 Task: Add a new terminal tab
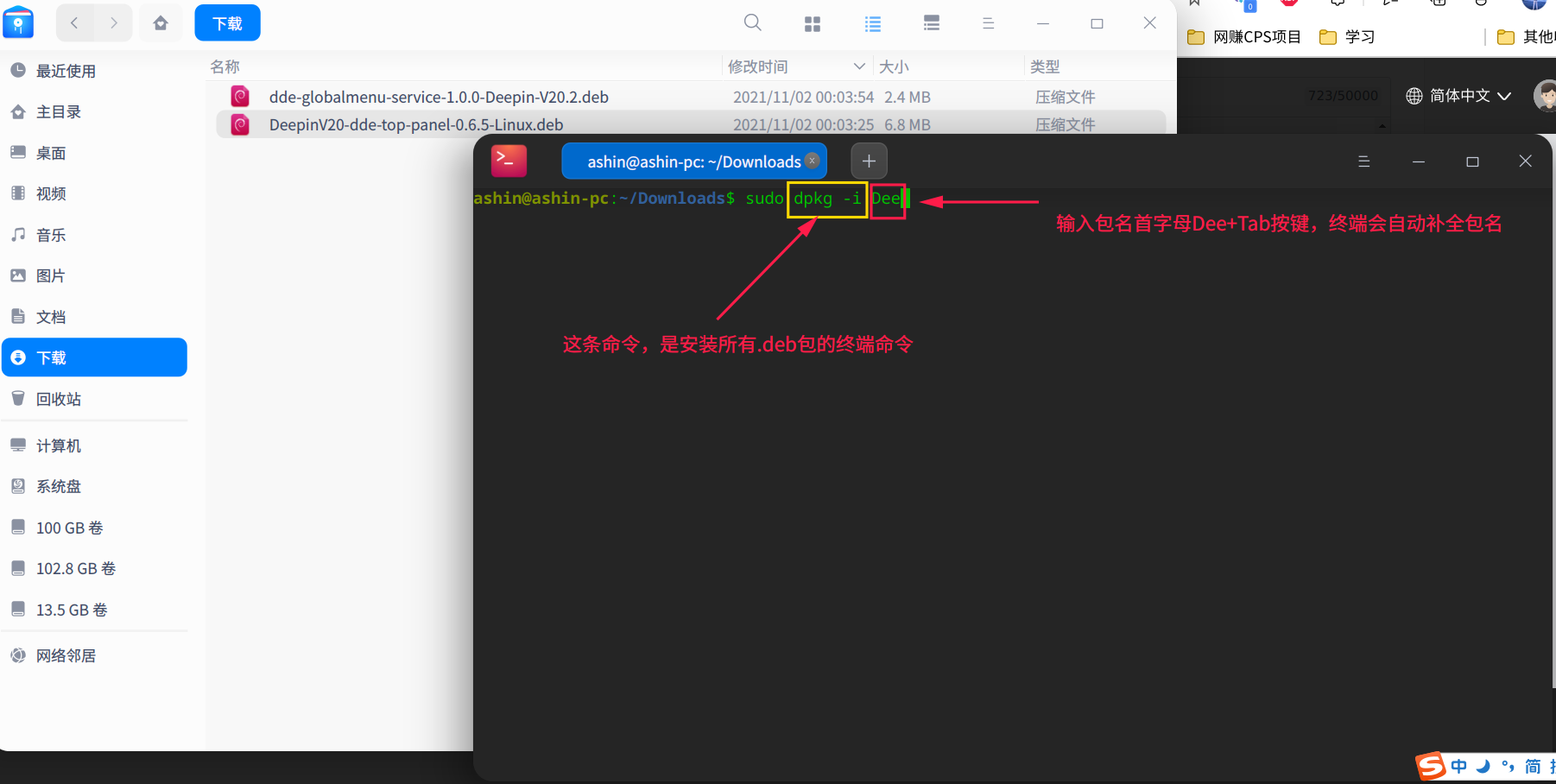click(869, 161)
